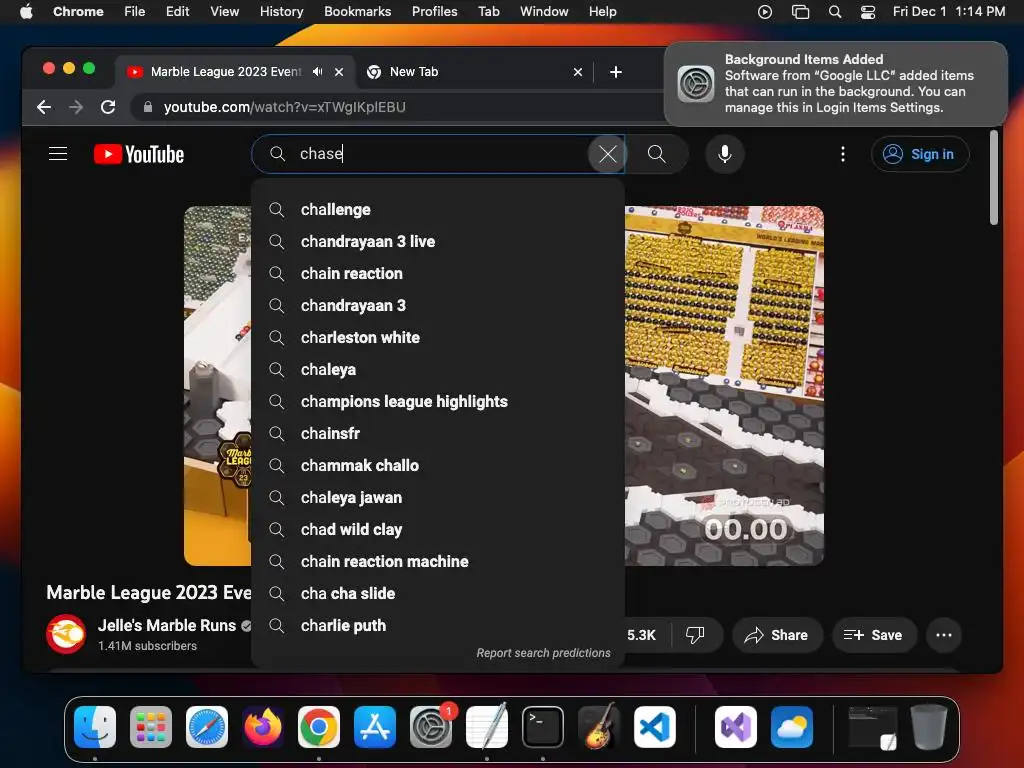Choose the 'chandrayaan 3' suggestion
Screen dimensions: 1024x768
click(x=438, y=306)
